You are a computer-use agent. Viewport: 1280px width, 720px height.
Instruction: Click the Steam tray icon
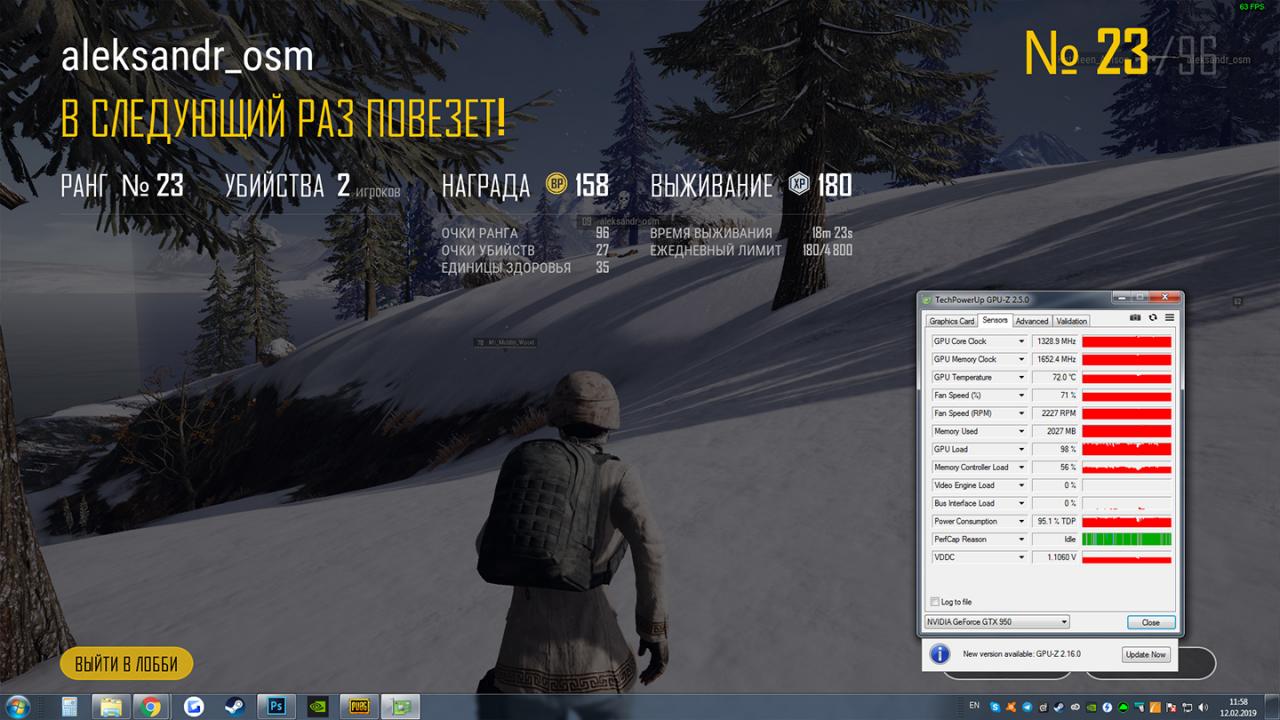[x=1059, y=707]
